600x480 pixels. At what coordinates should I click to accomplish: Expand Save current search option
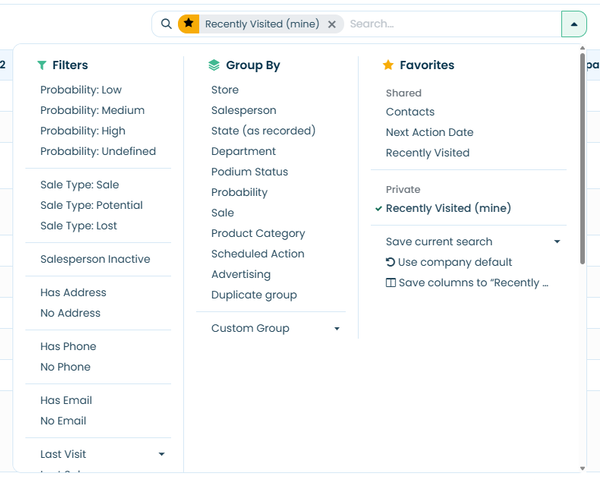tap(473, 242)
